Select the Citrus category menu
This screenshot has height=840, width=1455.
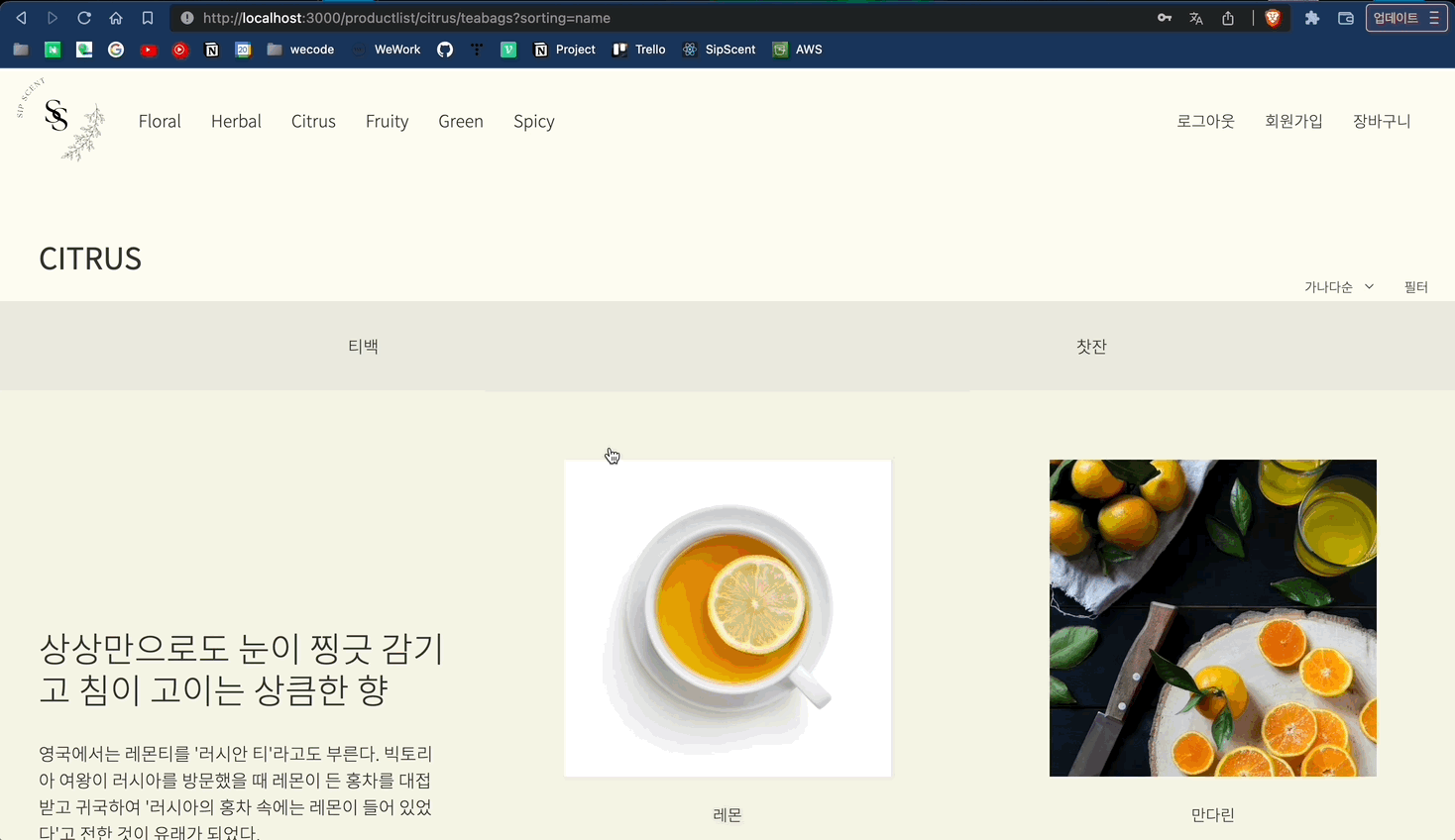pyautogui.click(x=313, y=121)
